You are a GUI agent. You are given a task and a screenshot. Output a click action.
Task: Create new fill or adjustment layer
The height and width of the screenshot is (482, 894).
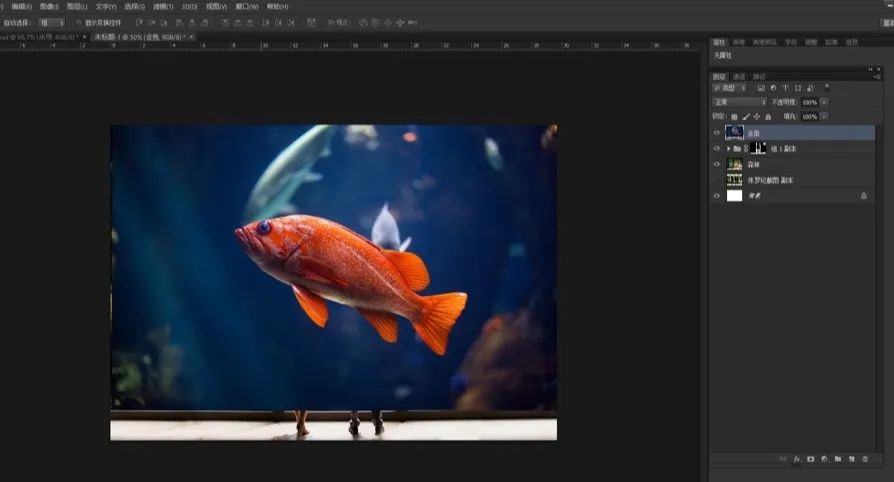point(824,459)
